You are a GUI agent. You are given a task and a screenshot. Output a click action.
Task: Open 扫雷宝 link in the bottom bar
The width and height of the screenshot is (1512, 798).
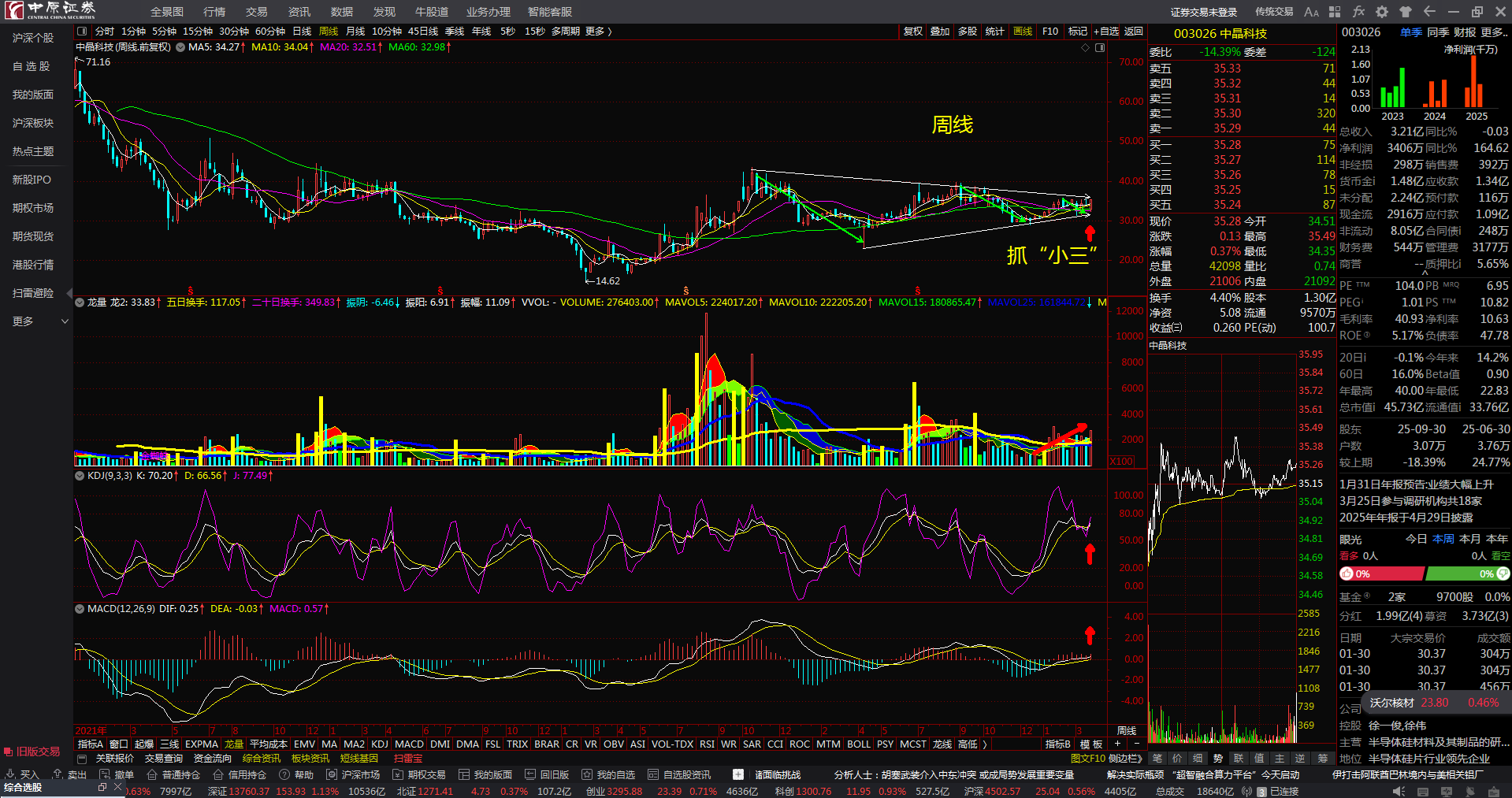point(408,759)
